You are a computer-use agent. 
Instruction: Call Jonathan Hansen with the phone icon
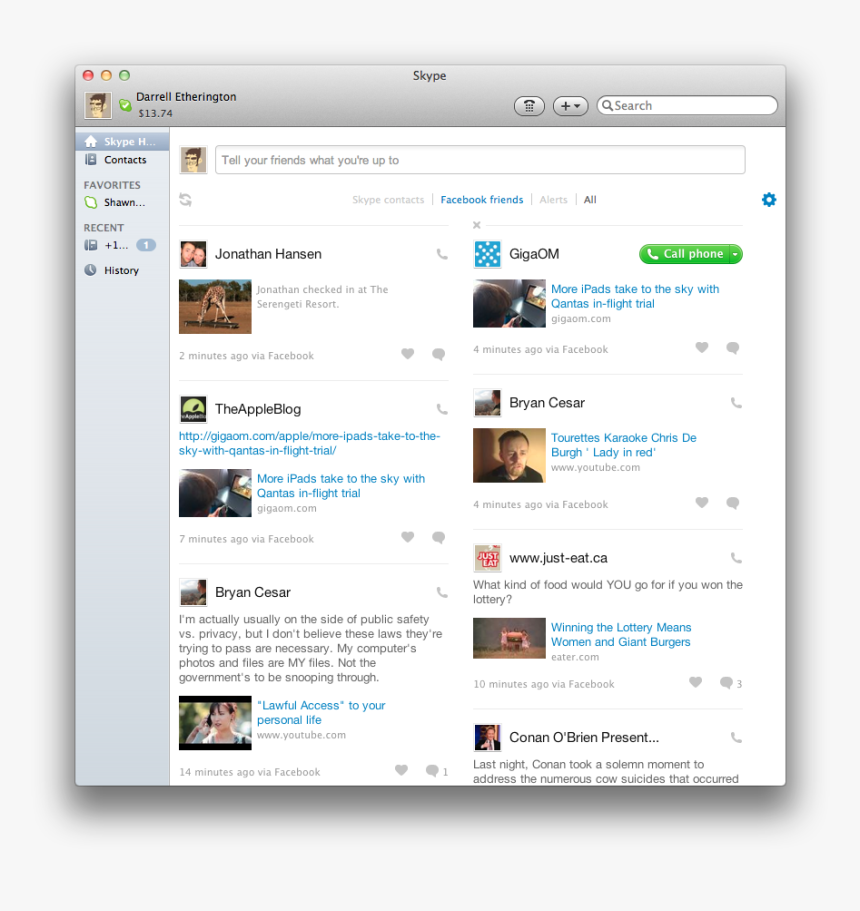point(442,254)
